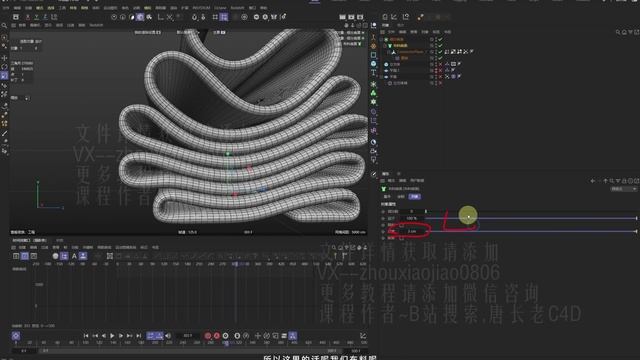Viewport: 640px width, 360px height.
Task: Click the red Record Active Objects button
Action: click(x=208, y=336)
